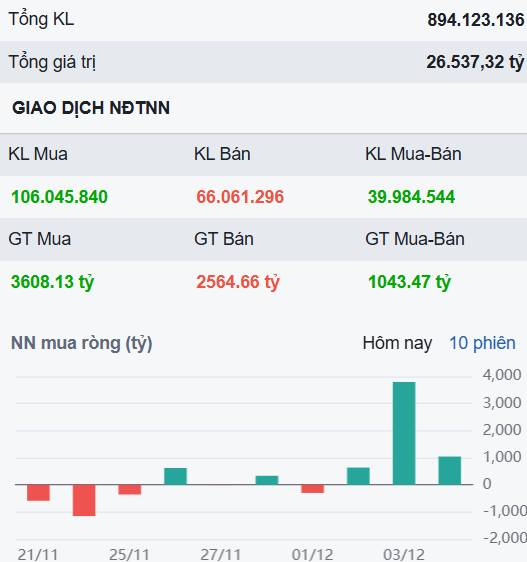Screen dimensions: 527x562
Task: Select net volume value 39.984.544
Action: [411, 197]
